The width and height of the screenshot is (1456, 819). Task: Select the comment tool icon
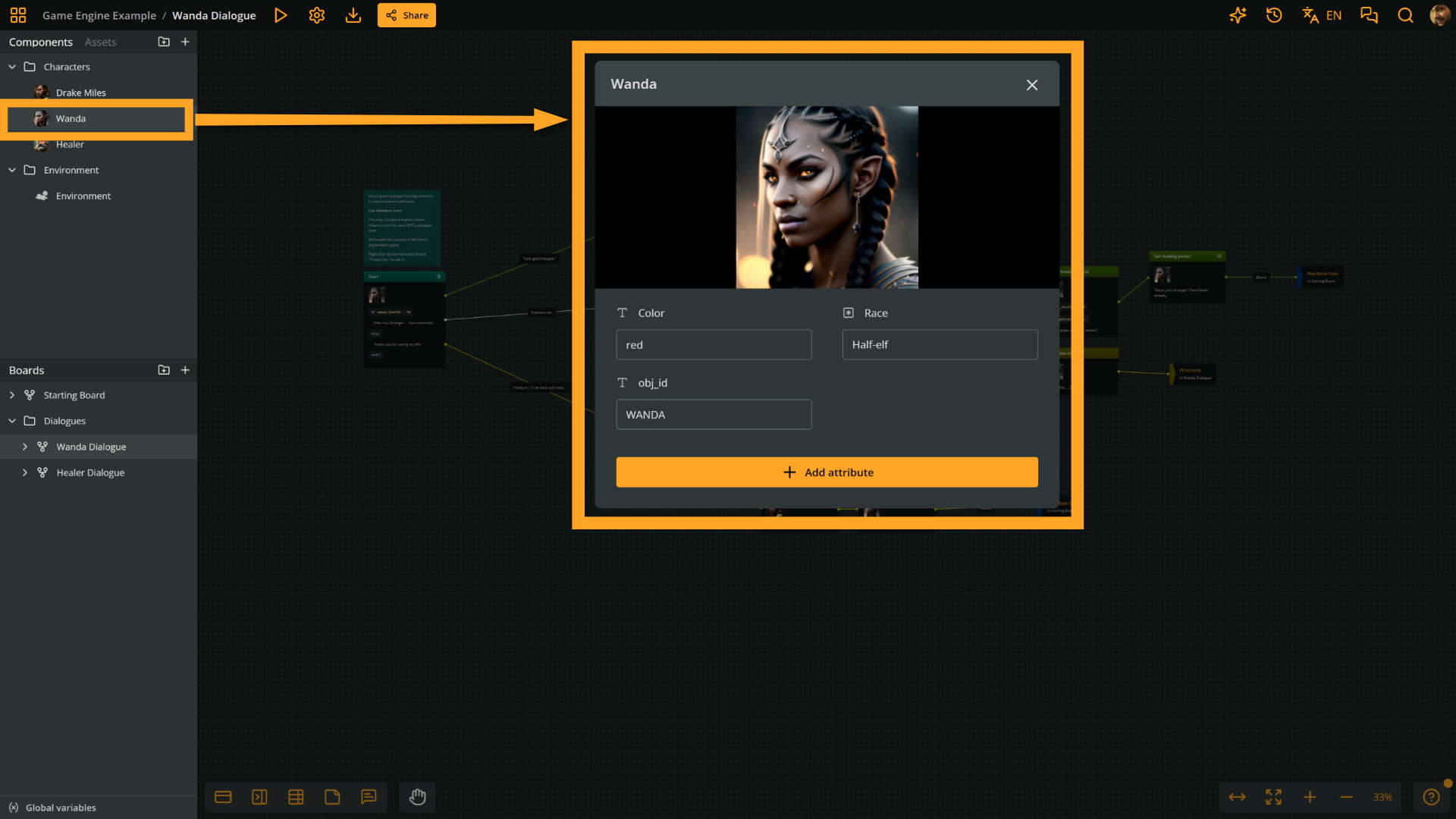369,797
